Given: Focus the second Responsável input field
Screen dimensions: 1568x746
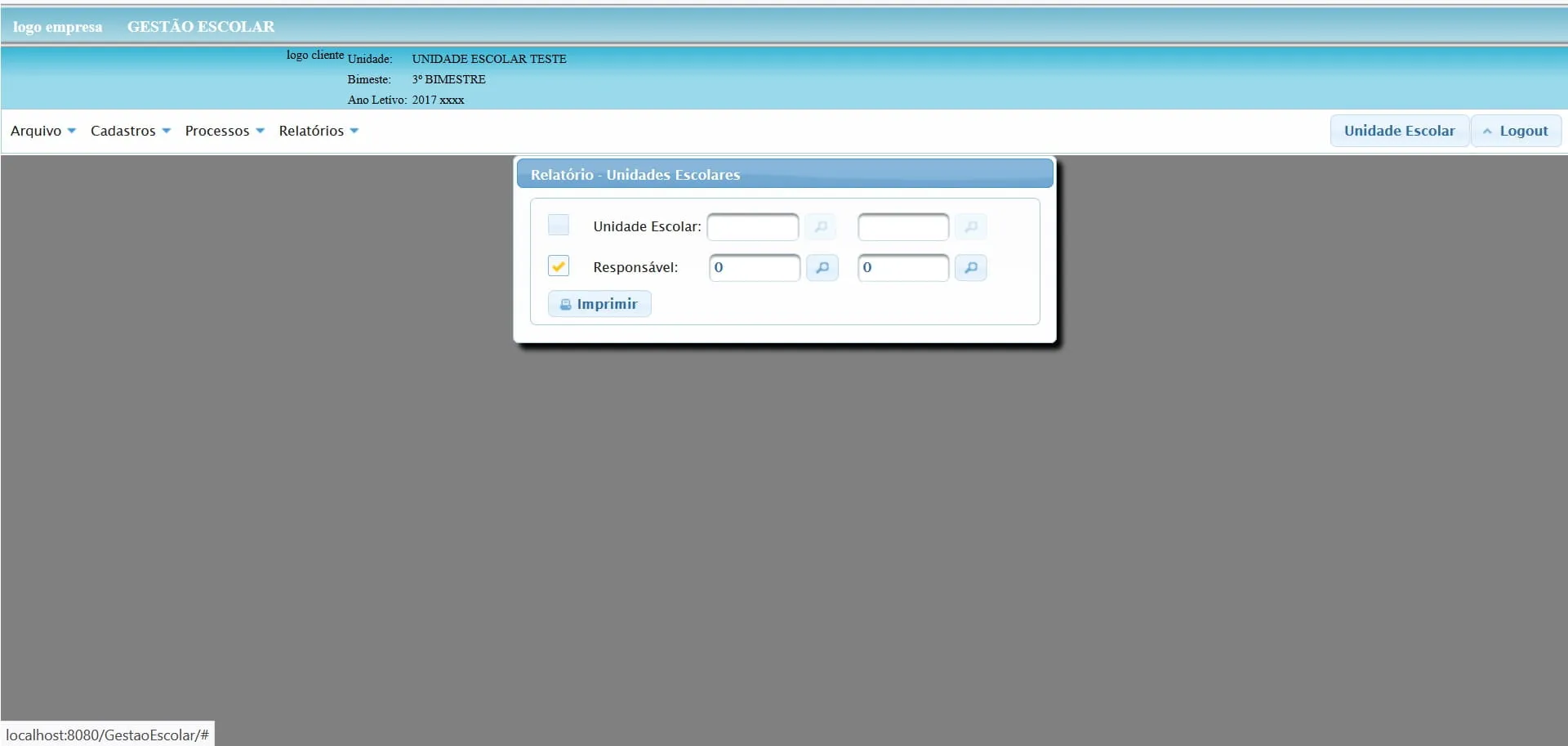Looking at the screenshot, I should 903,267.
